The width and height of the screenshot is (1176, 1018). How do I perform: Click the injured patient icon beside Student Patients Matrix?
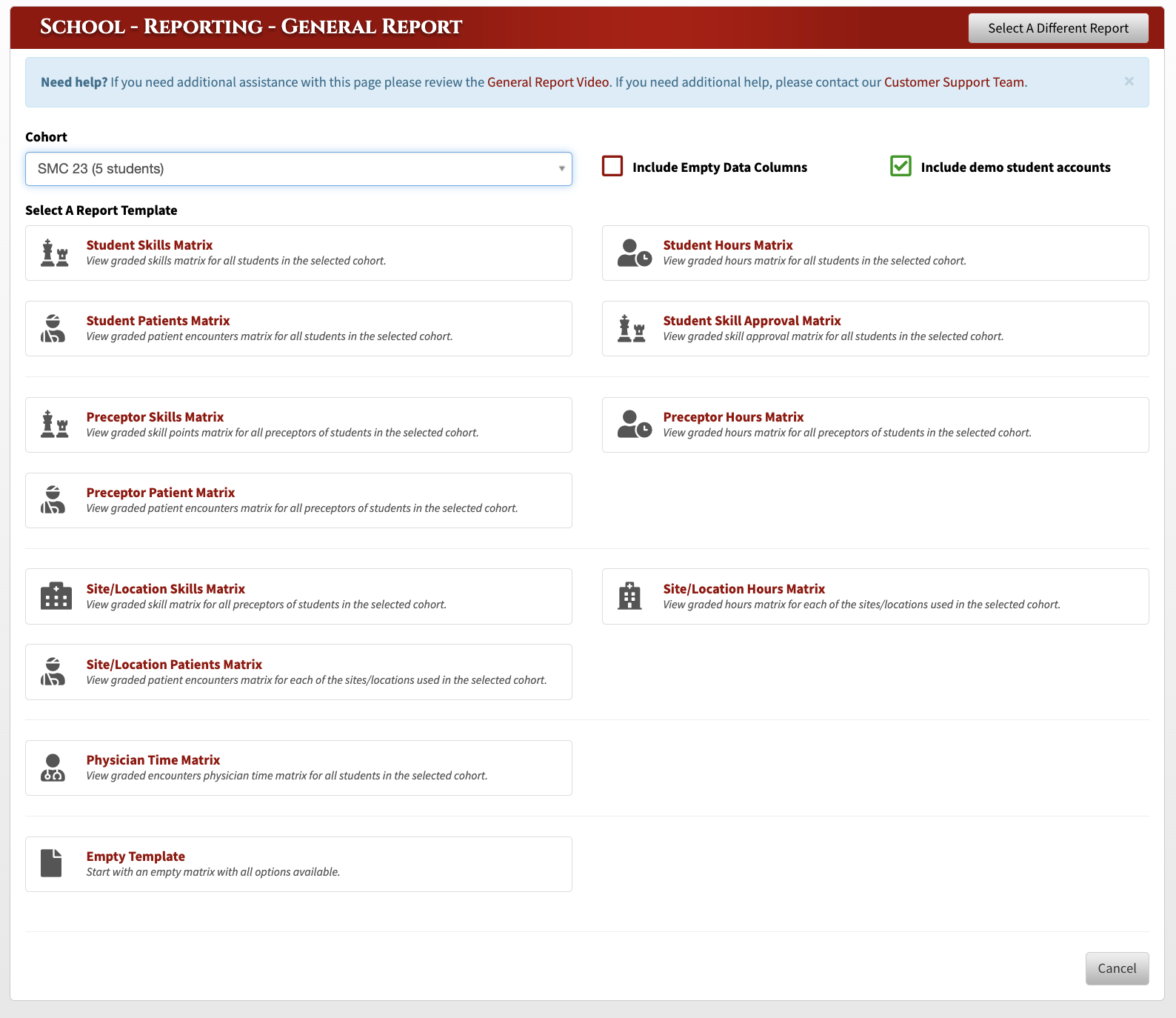[x=53, y=328]
